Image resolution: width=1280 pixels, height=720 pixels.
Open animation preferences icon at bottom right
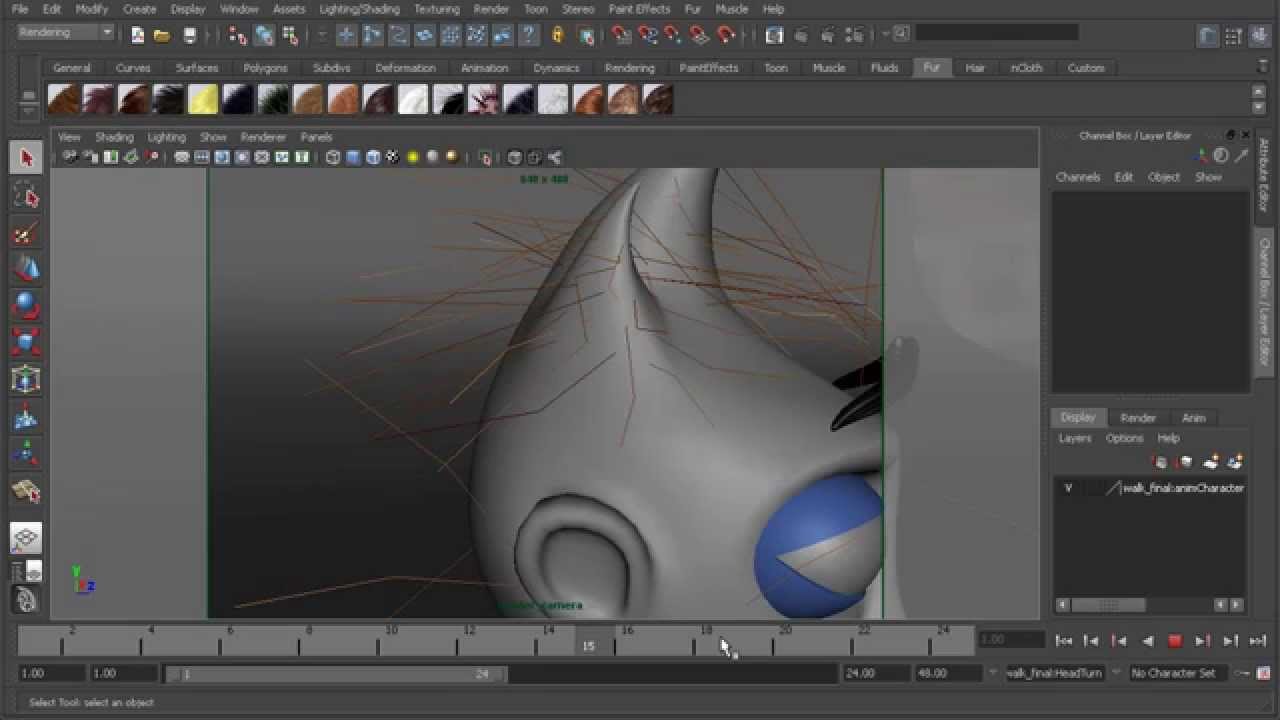1263,673
